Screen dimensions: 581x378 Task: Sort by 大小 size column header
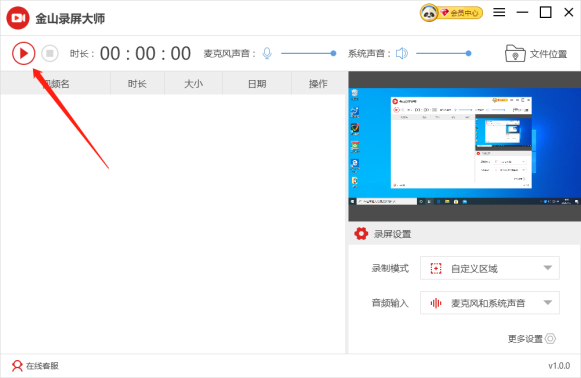click(193, 84)
